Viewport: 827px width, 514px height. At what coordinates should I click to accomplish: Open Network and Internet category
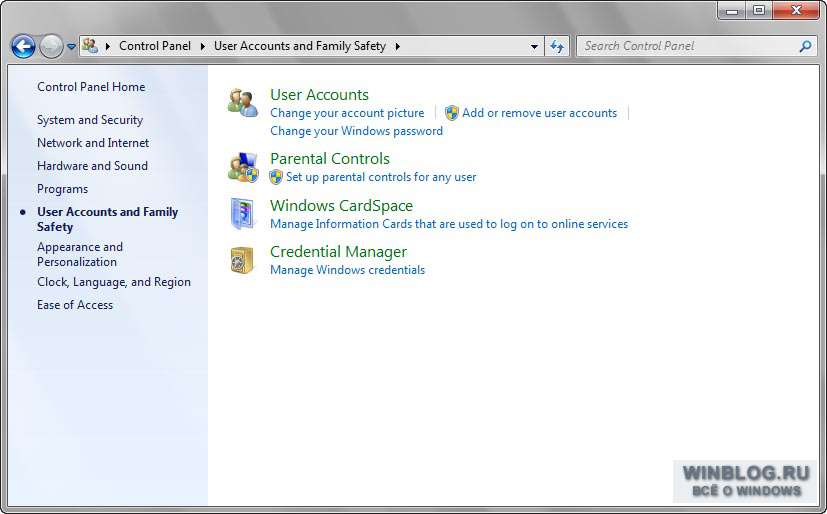pos(93,143)
